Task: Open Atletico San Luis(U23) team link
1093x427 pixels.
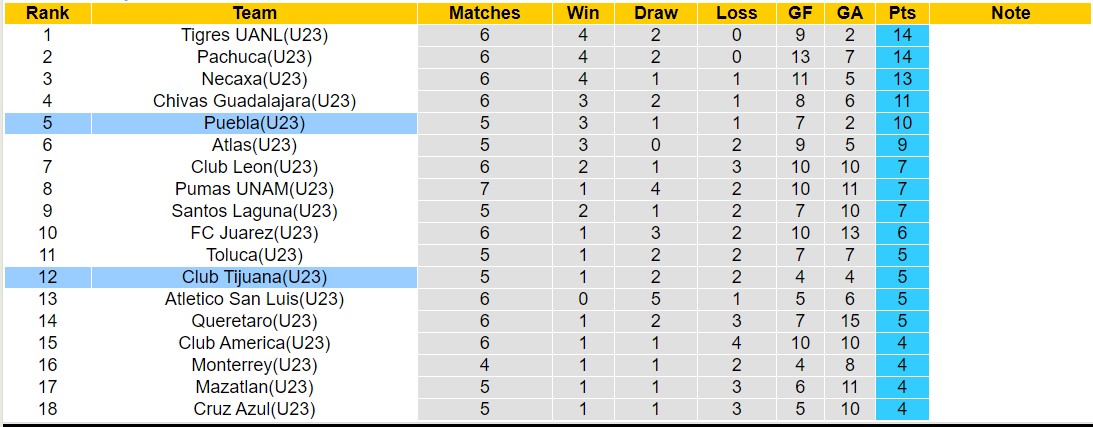Action: point(254,299)
